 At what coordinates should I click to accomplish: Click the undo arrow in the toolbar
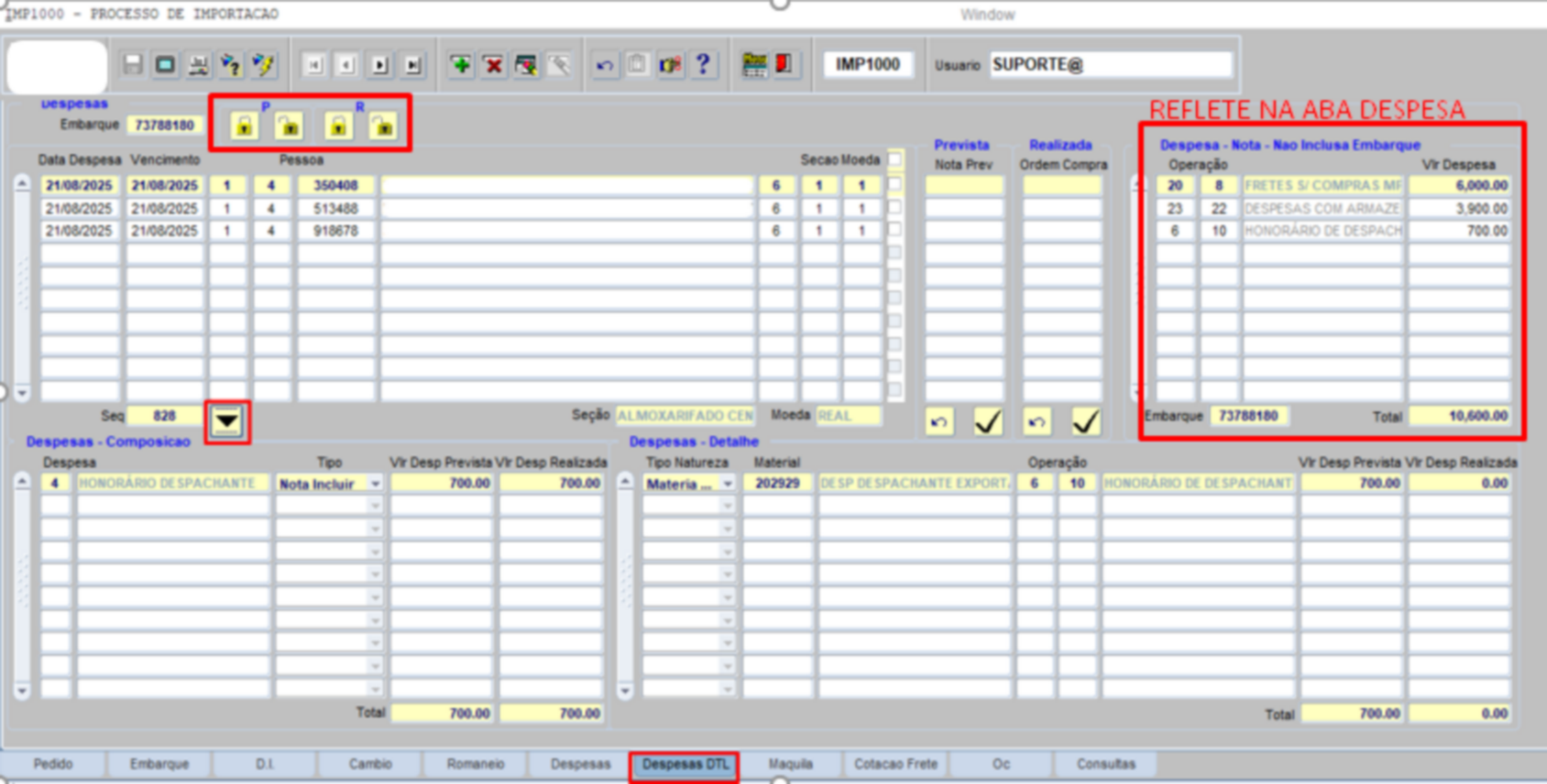pyautogui.click(x=605, y=65)
